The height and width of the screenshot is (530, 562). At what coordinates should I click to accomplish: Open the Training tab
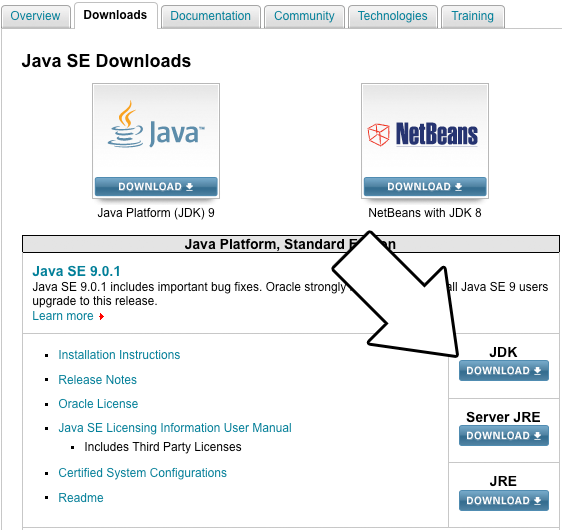(472, 16)
